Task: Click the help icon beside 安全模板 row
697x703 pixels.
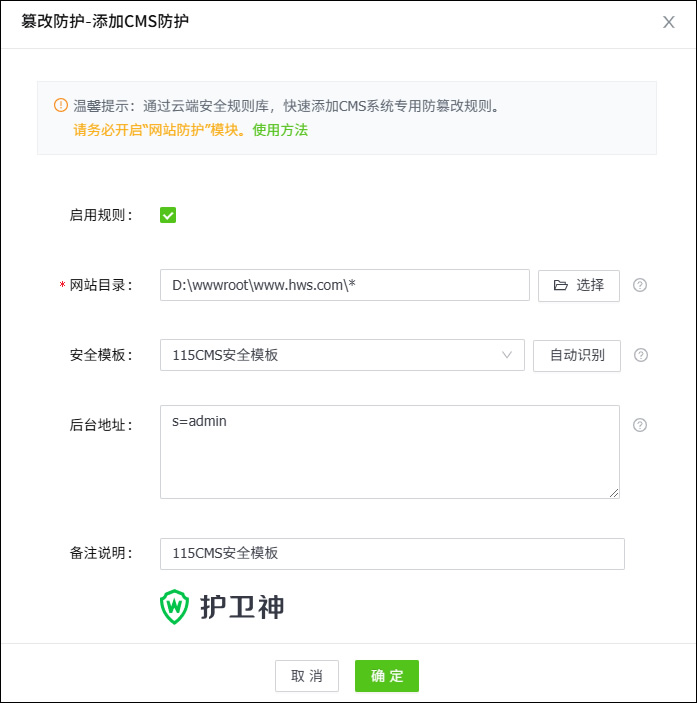Action: tap(640, 355)
